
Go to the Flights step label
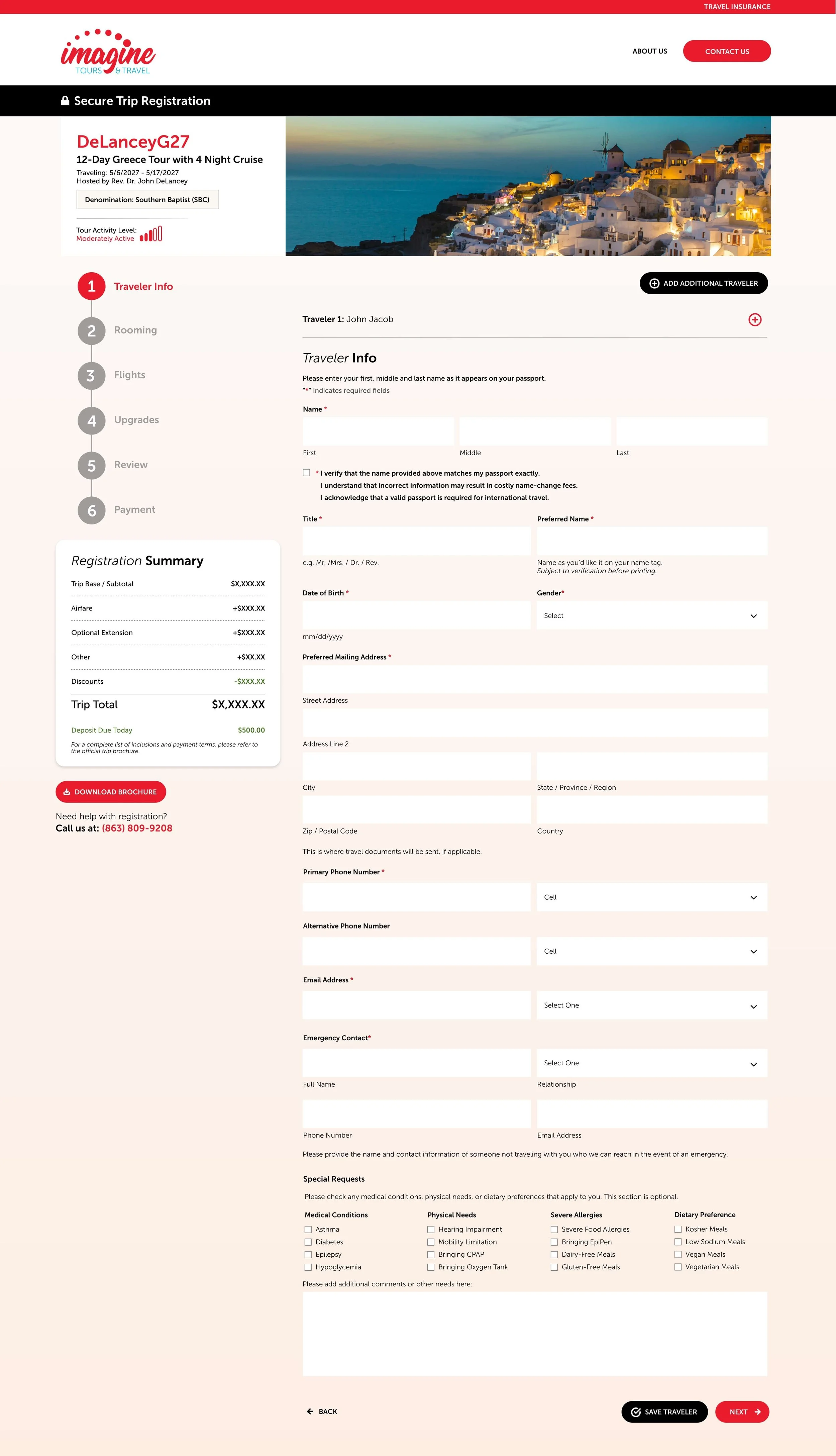130,375
